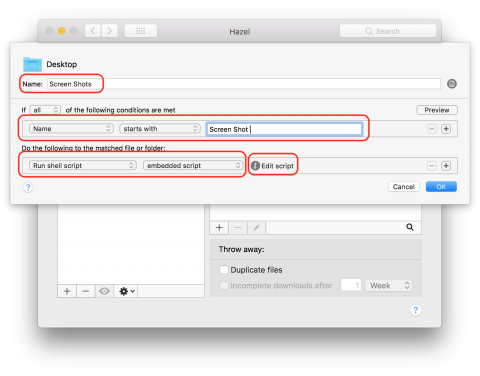Remove the Run shell script action row
Screen dimensions: 480x376
[x=432, y=166]
